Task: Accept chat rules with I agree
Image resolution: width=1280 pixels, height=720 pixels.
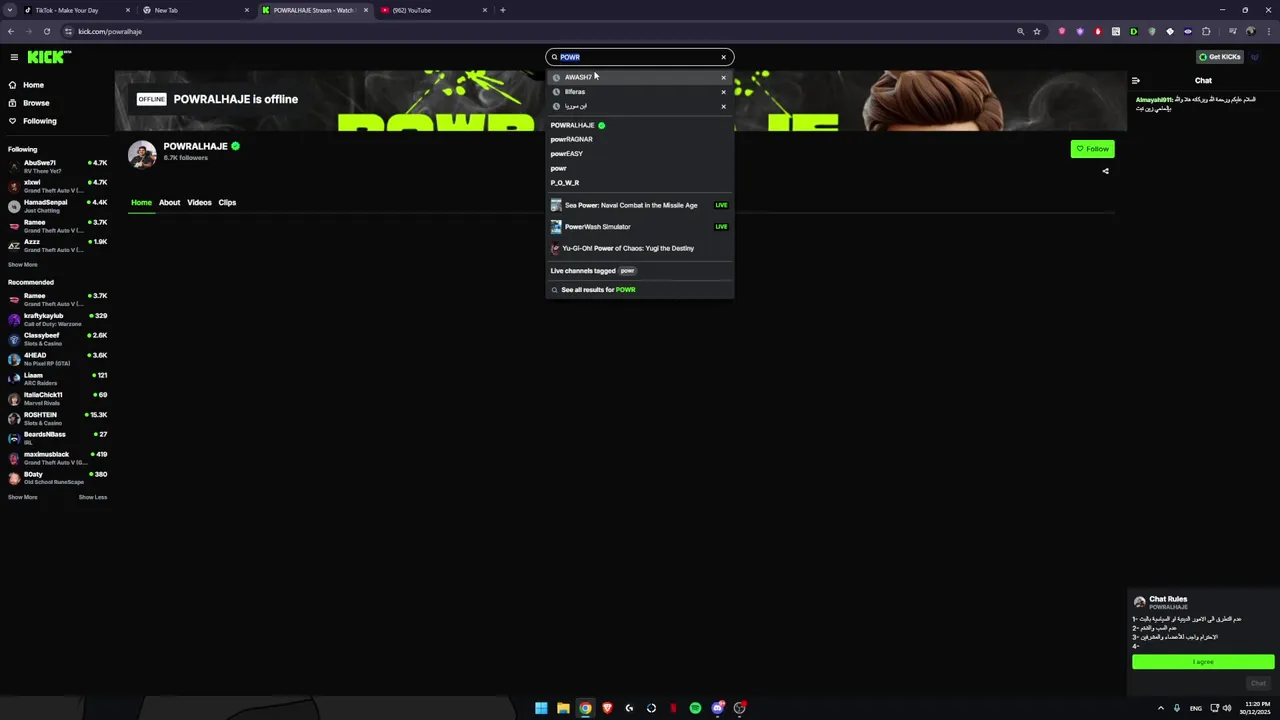Action: [1203, 662]
